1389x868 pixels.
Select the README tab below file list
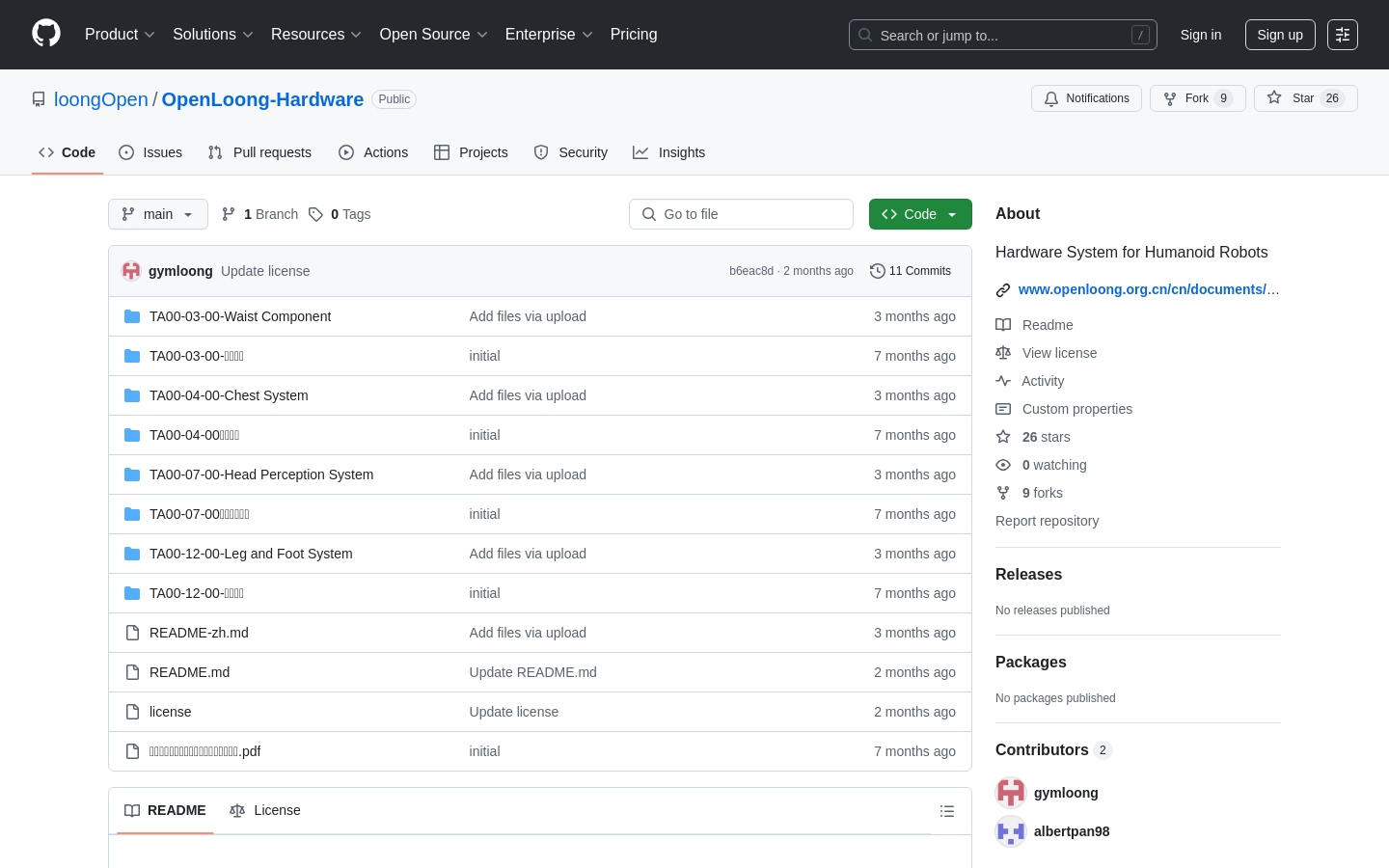[x=165, y=810]
